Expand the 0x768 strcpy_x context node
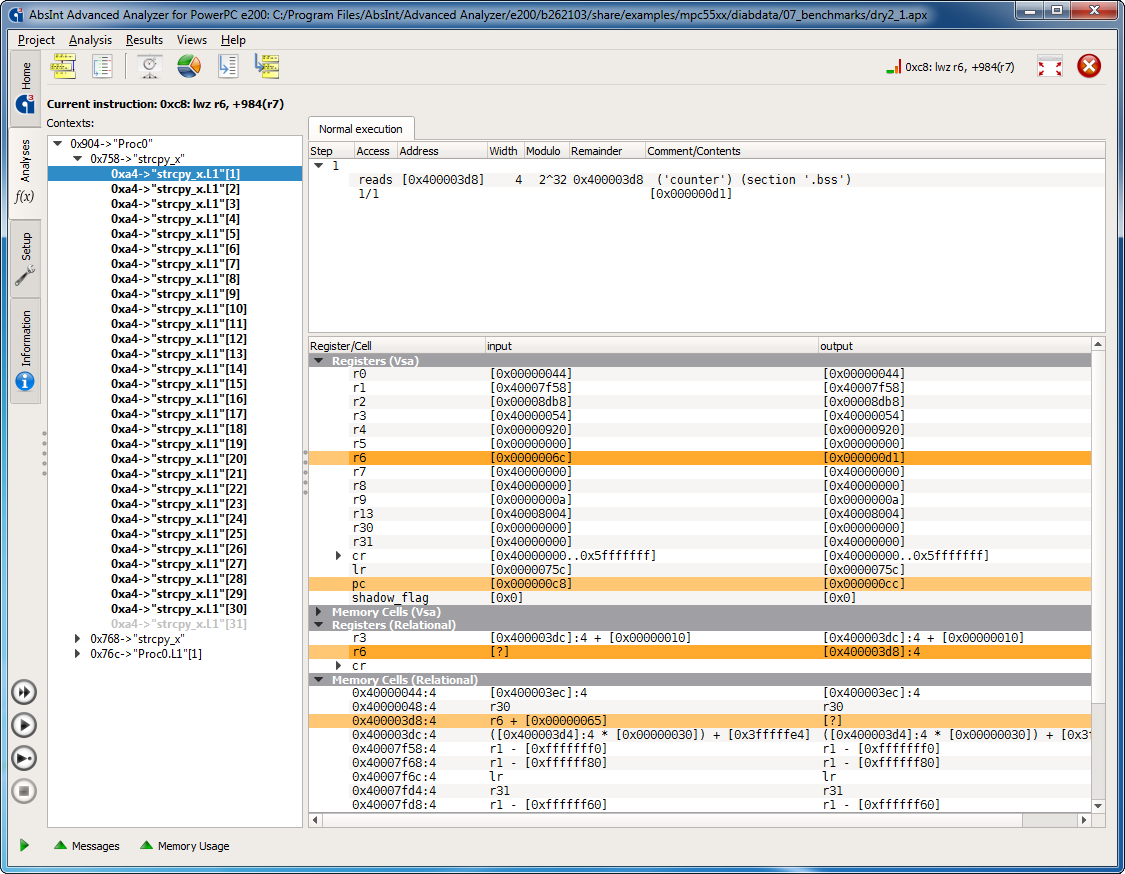The height and width of the screenshot is (874, 1125). (79, 639)
